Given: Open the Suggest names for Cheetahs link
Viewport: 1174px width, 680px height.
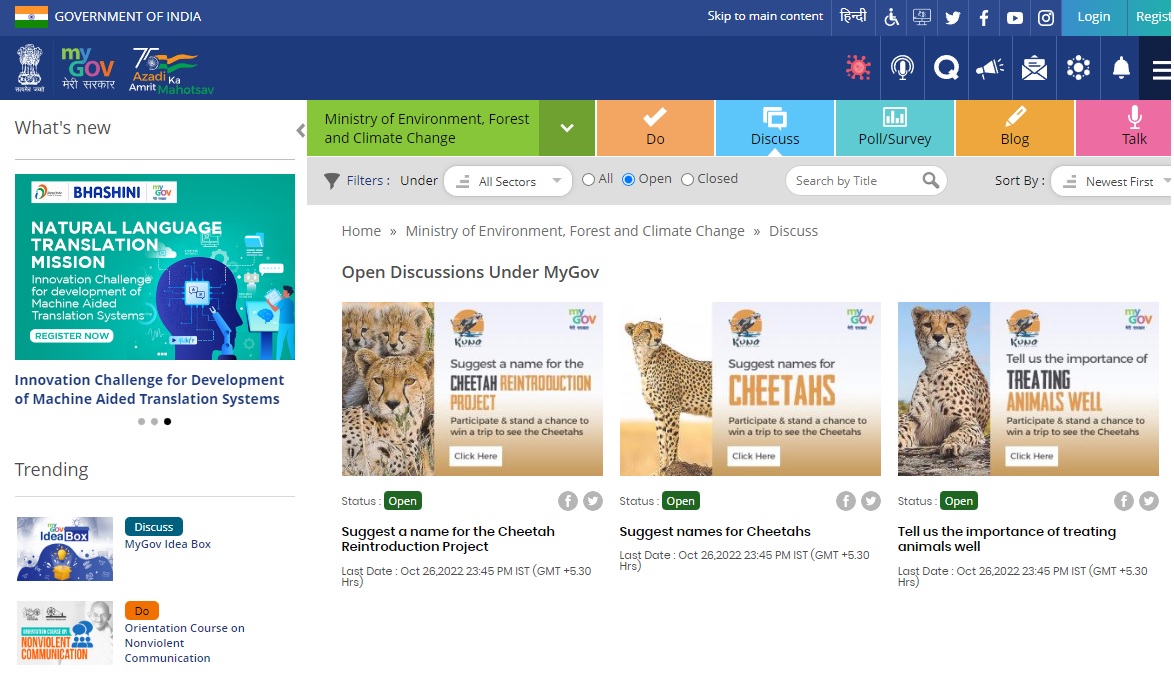Looking at the screenshot, I should click(714, 531).
